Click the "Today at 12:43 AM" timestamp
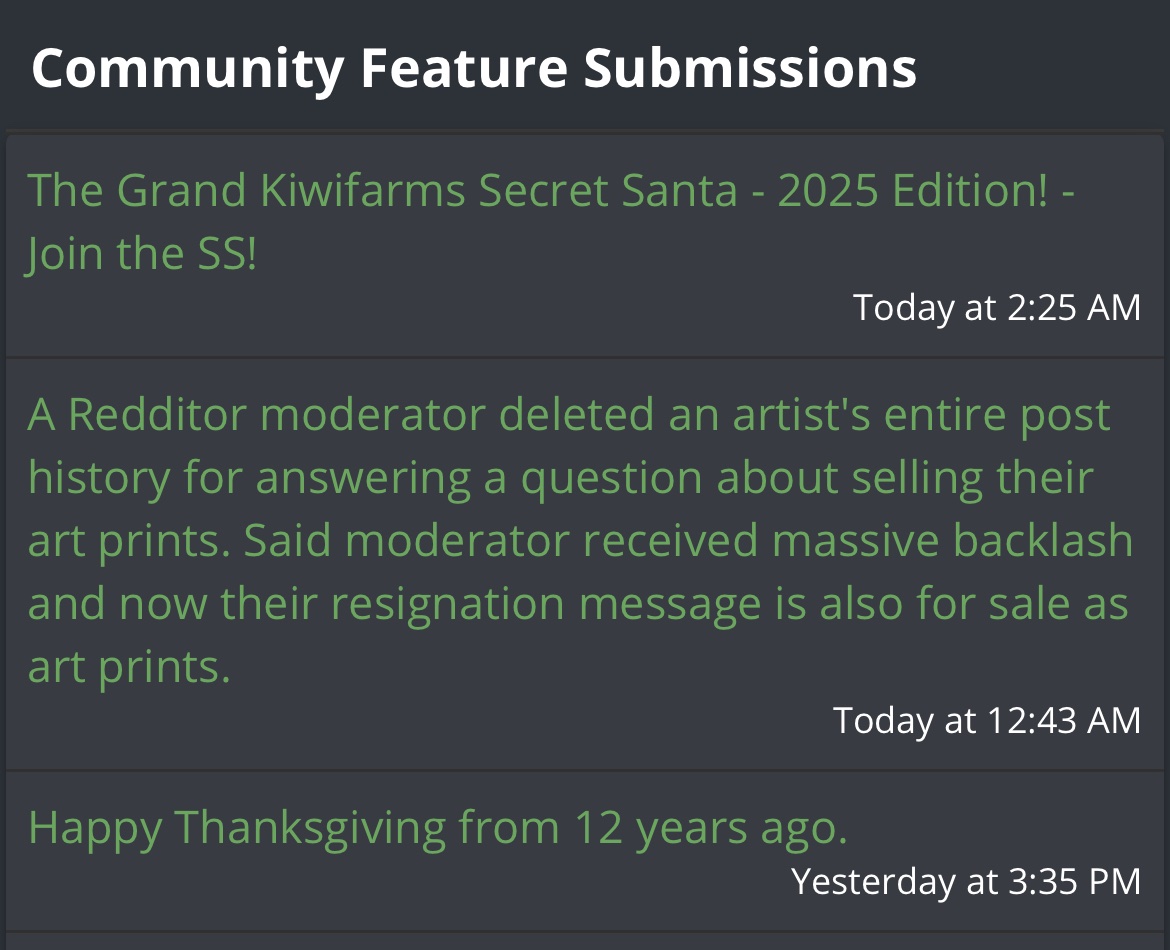Image resolution: width=1170 pixels, height=950 pixels. point(987,720)
